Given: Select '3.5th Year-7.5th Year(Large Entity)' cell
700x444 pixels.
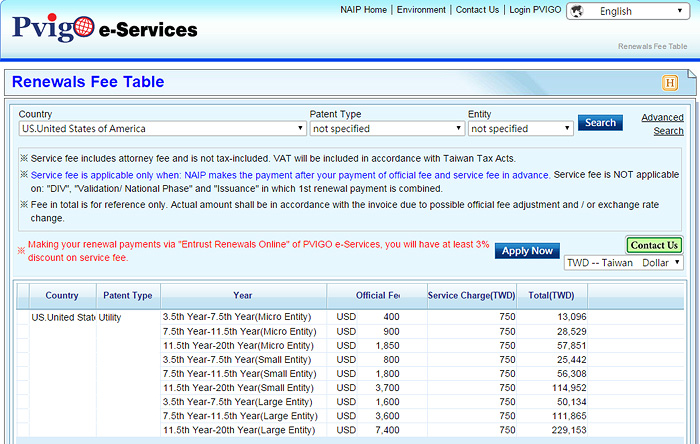Looking at the screenshot, I should [x=238, y=402].
